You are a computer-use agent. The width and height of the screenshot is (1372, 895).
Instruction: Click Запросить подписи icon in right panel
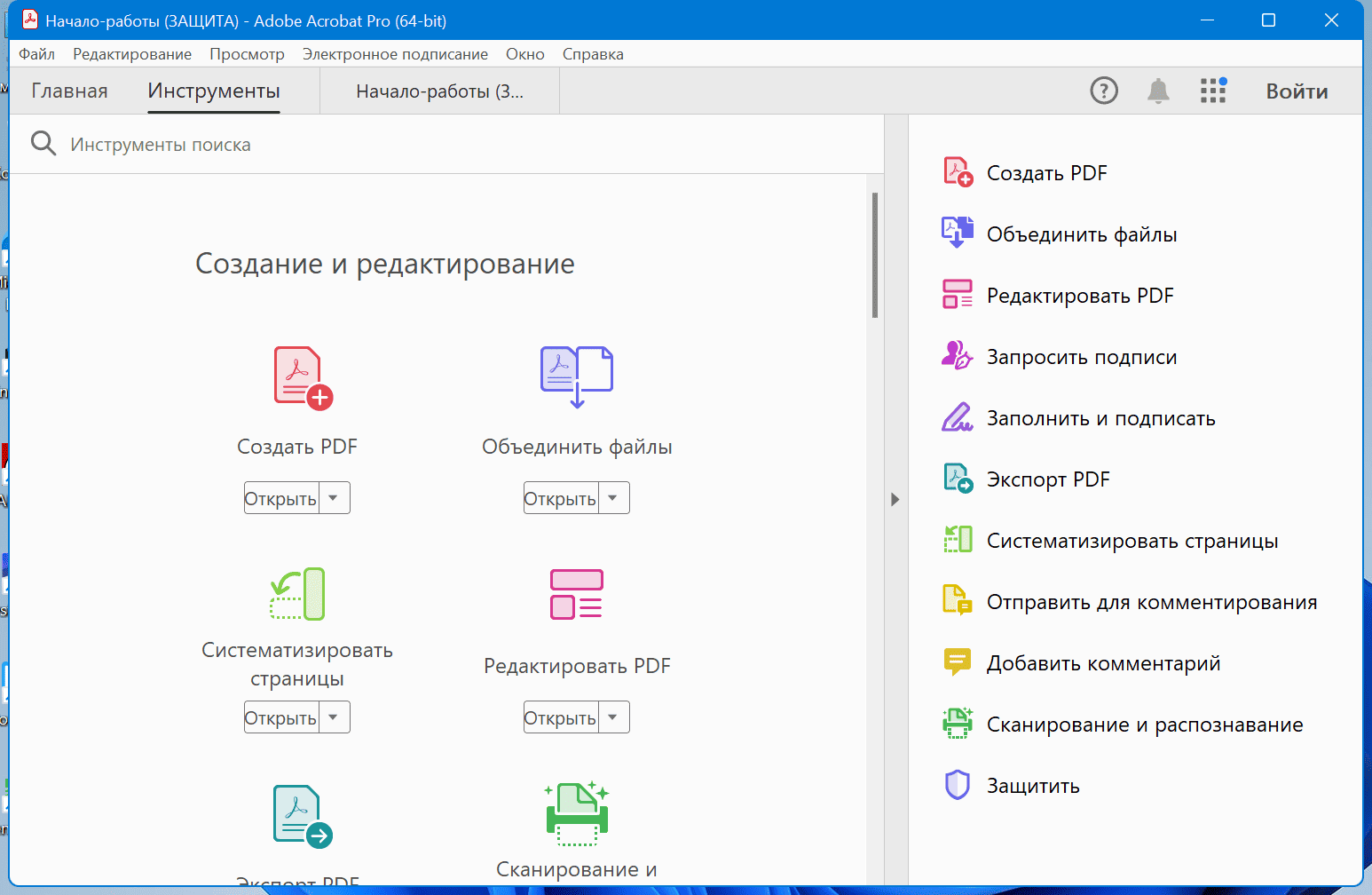(958, 356)
